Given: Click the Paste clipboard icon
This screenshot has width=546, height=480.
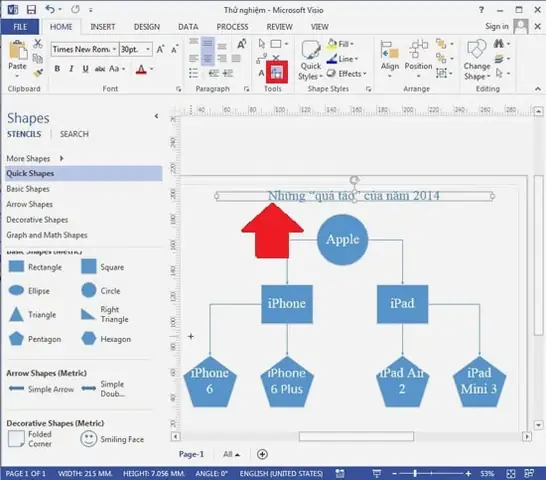Looking at the screenshot, I should (17, 51).
